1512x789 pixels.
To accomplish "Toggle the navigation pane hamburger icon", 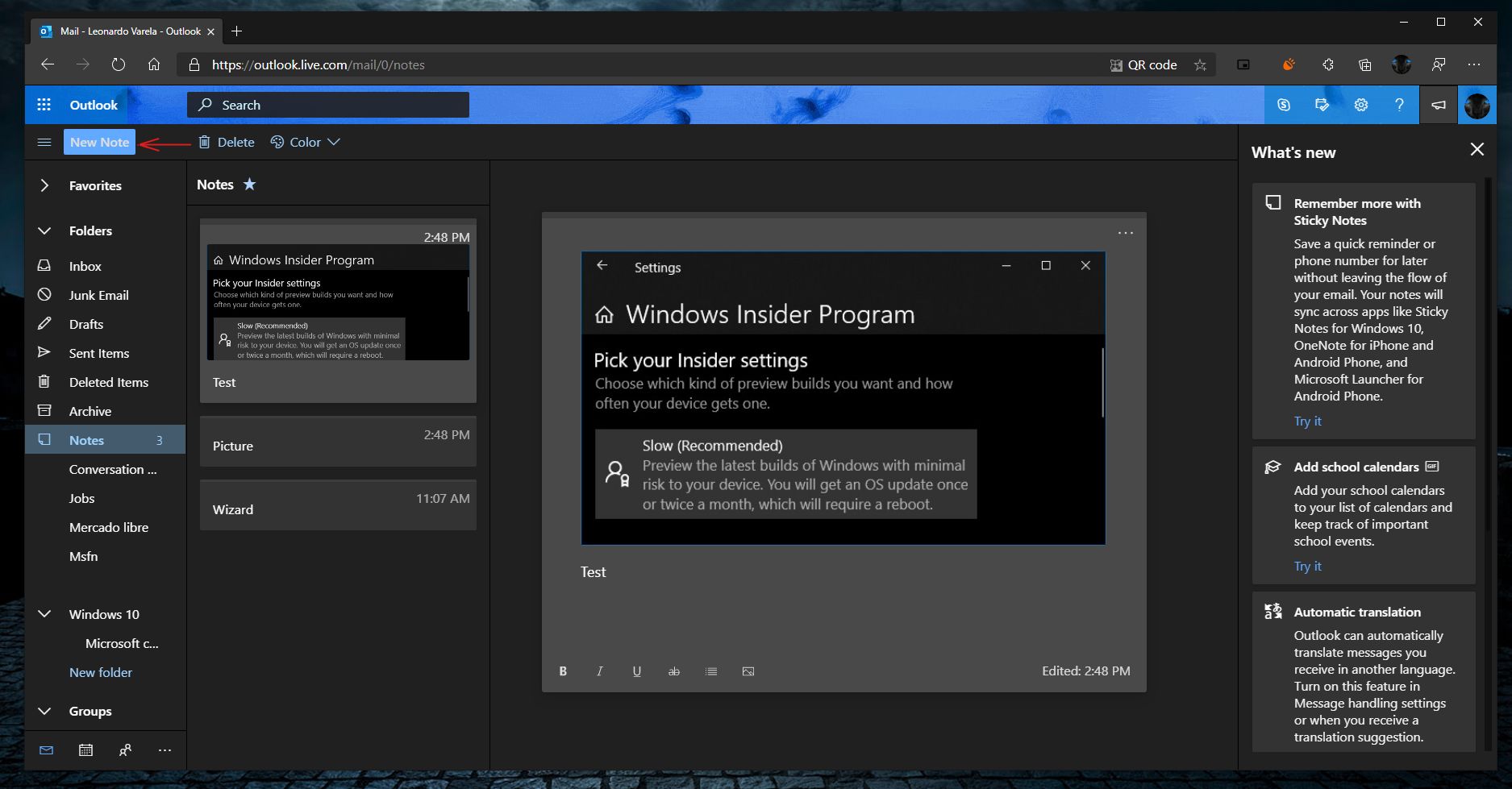I will (x=44, y=142).
